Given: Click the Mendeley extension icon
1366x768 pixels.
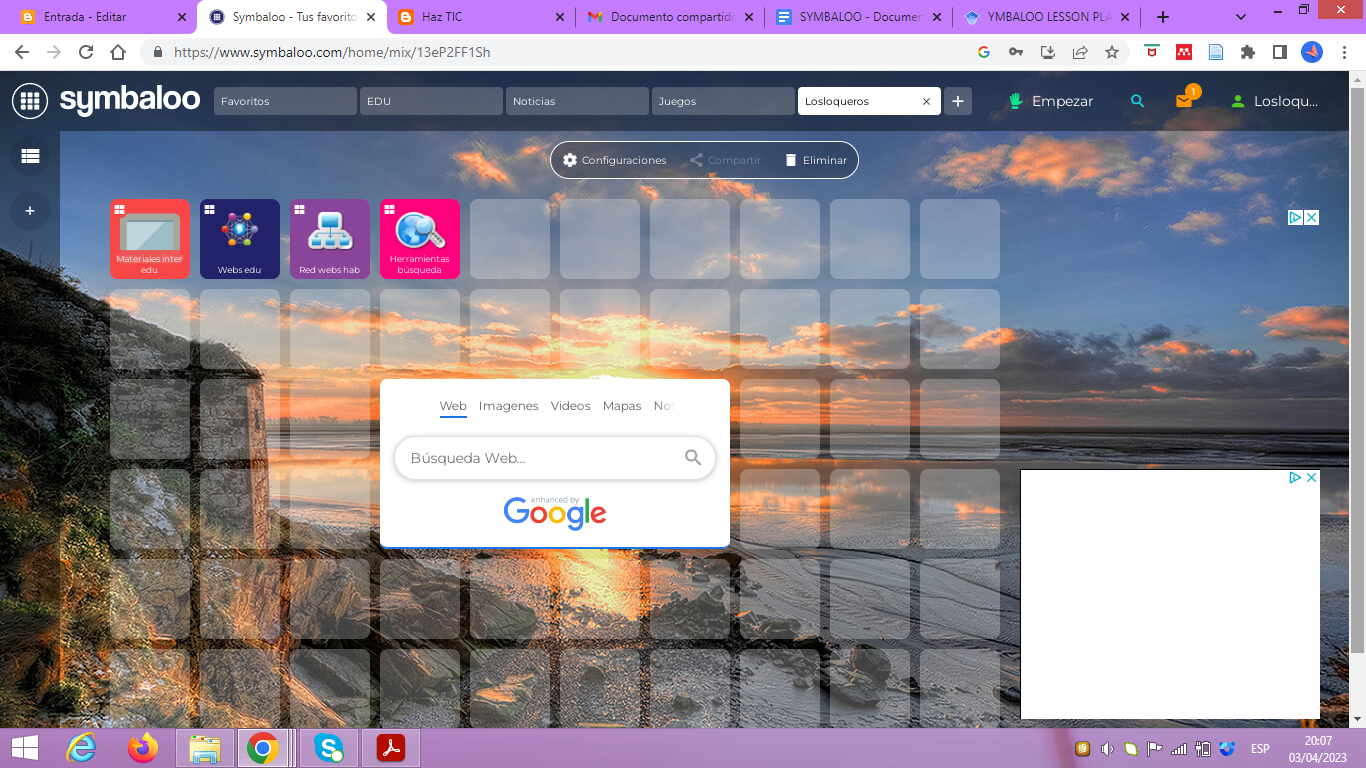Looking at the screenshot, I should pyautogui.click(x=1184, y=52).
